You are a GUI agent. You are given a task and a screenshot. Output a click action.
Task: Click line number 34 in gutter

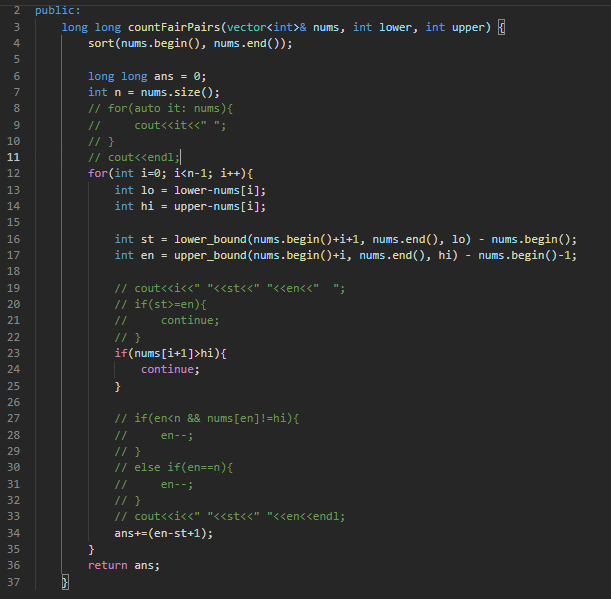(x=13, y=533)
